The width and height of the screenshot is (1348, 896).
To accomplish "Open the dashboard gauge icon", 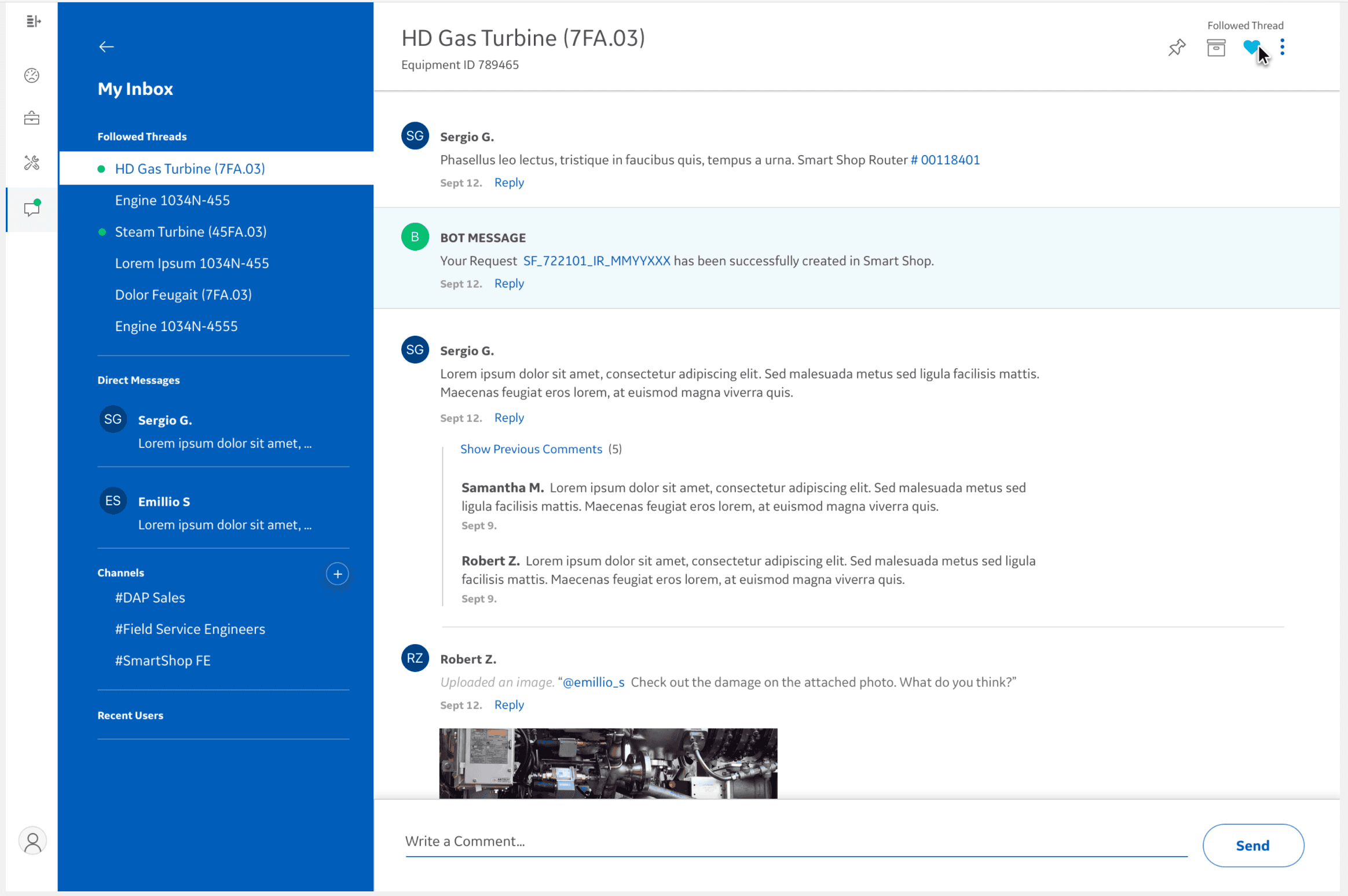I will (32, 75).
